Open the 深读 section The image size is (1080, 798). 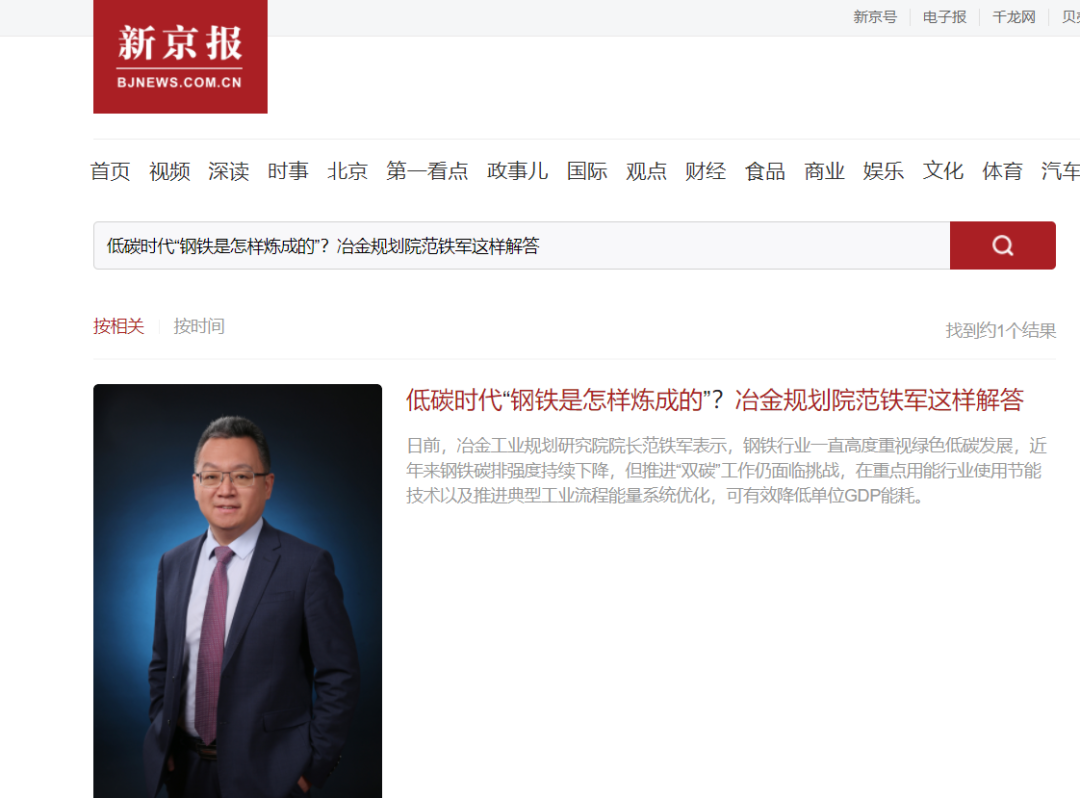(229, 171)
